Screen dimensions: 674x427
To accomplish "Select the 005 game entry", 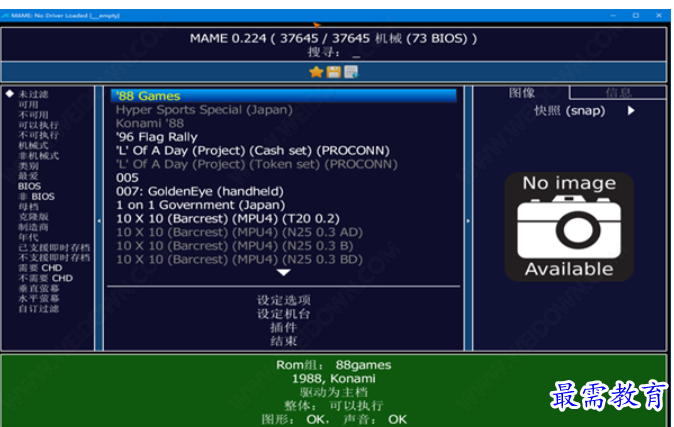I will point(127,178).
